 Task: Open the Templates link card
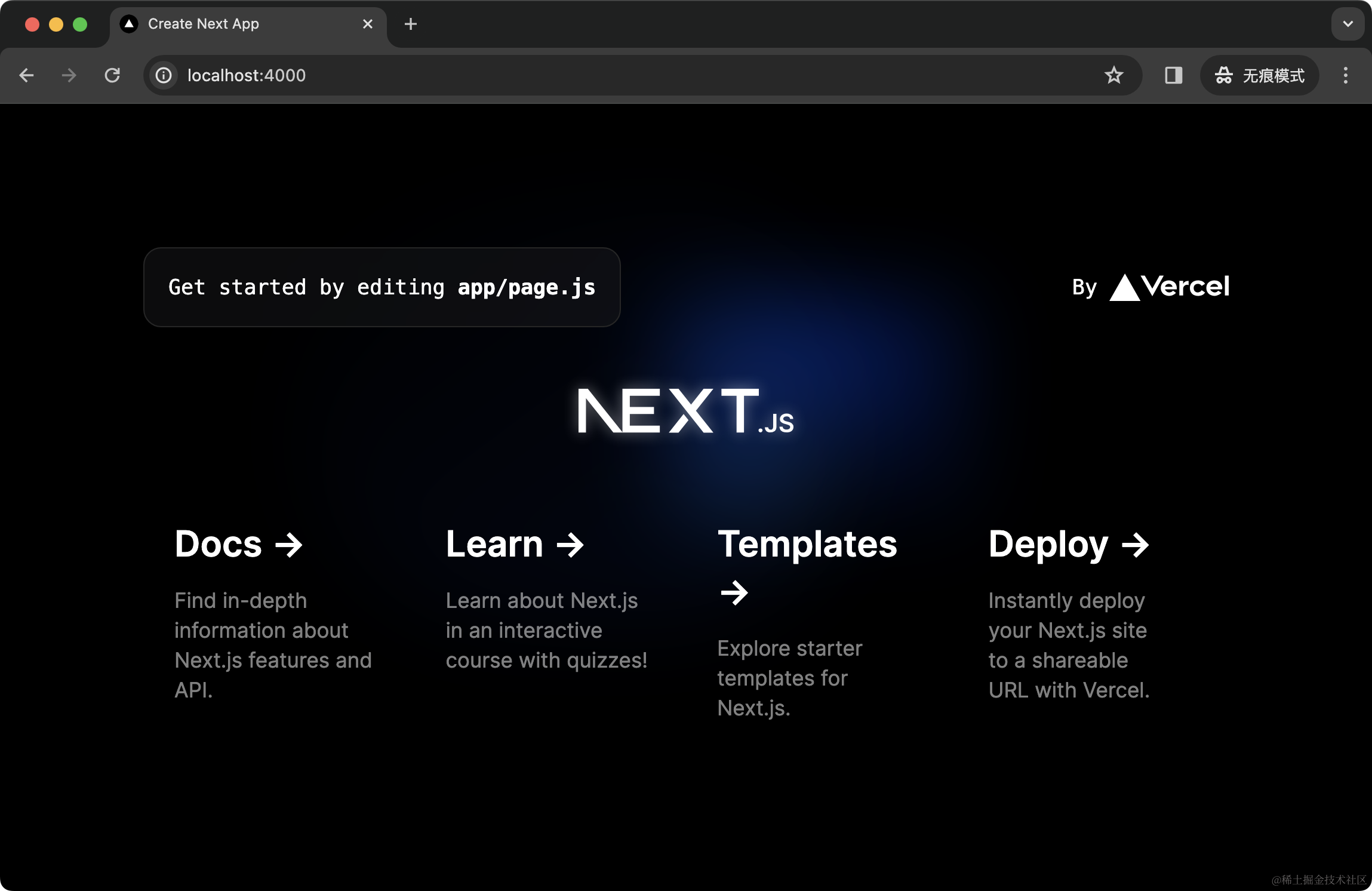807,545
